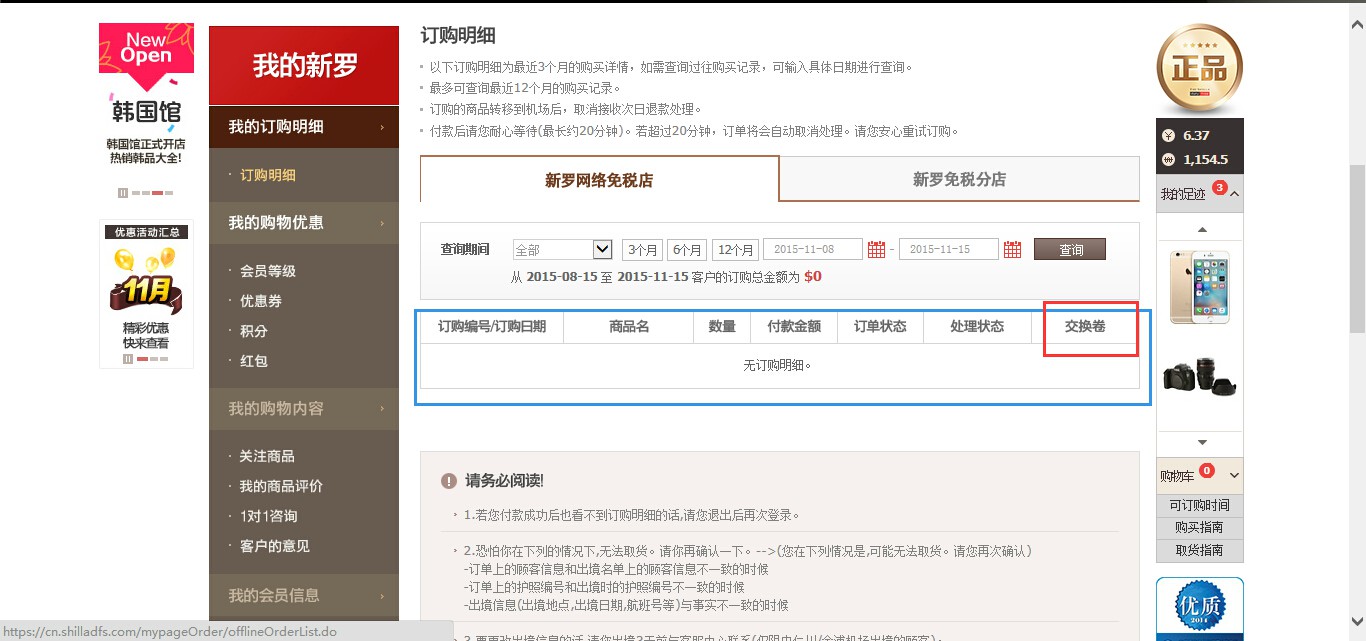Switch to the 新罗免税分店 tab
Screen dimensions: 1366x641
[959, 179]
